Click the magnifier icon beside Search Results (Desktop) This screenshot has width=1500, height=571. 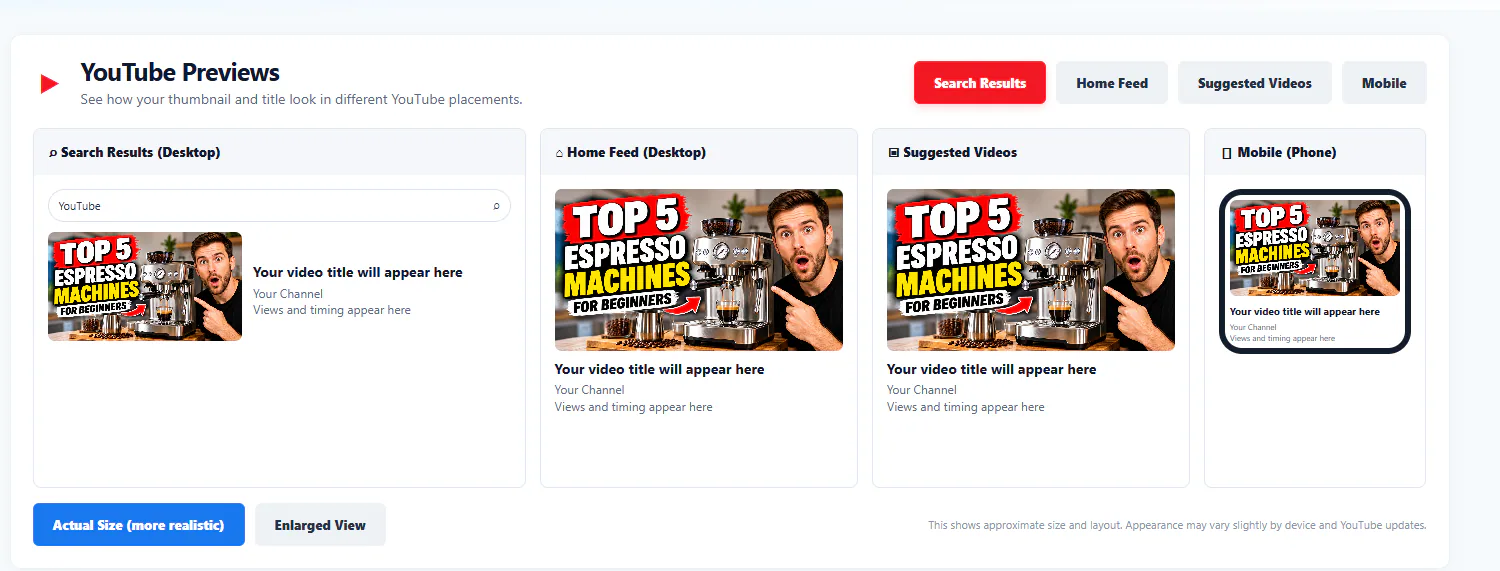pos(53,153)
